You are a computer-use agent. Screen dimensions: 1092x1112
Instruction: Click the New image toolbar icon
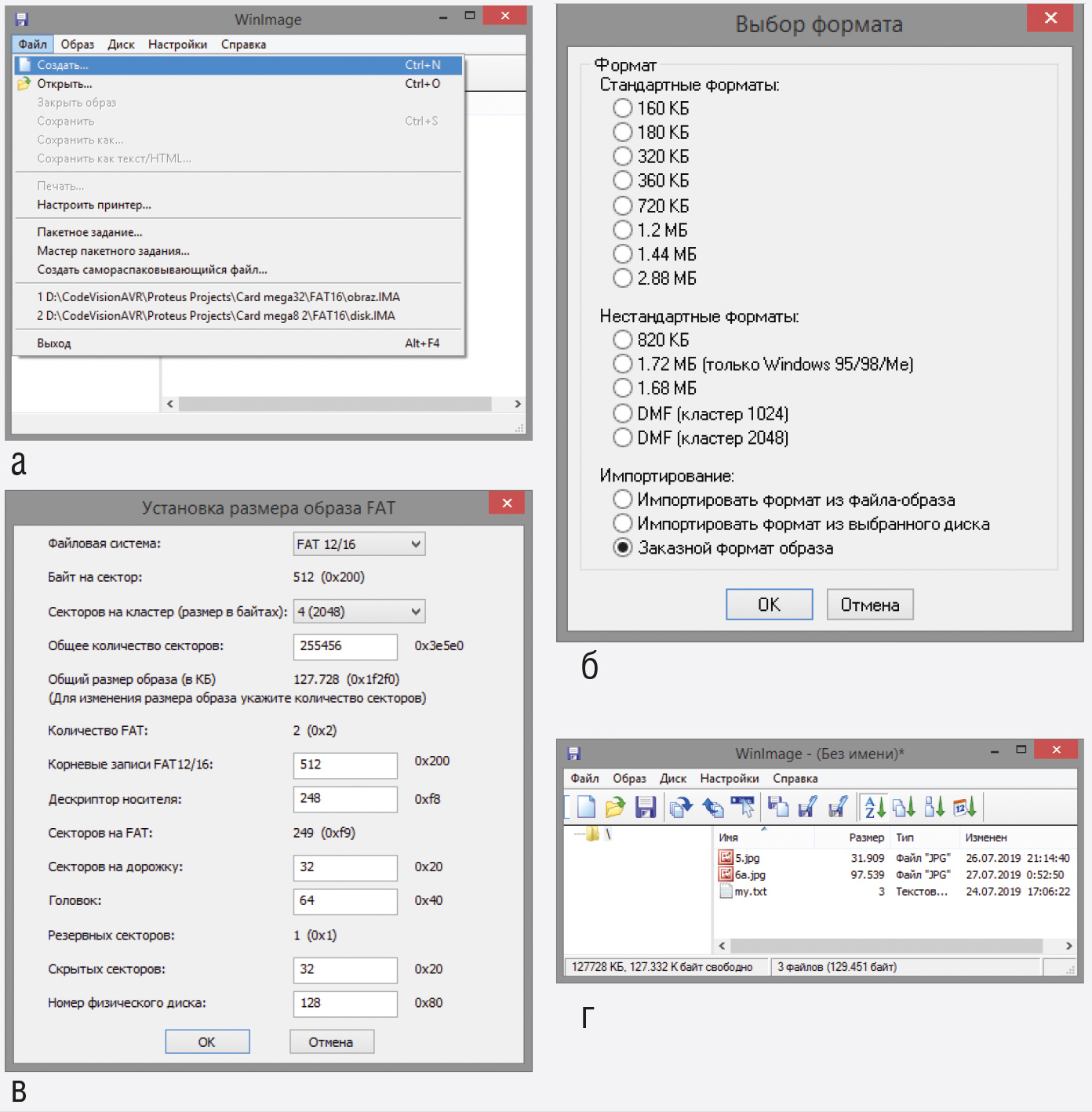pos(586,806)
